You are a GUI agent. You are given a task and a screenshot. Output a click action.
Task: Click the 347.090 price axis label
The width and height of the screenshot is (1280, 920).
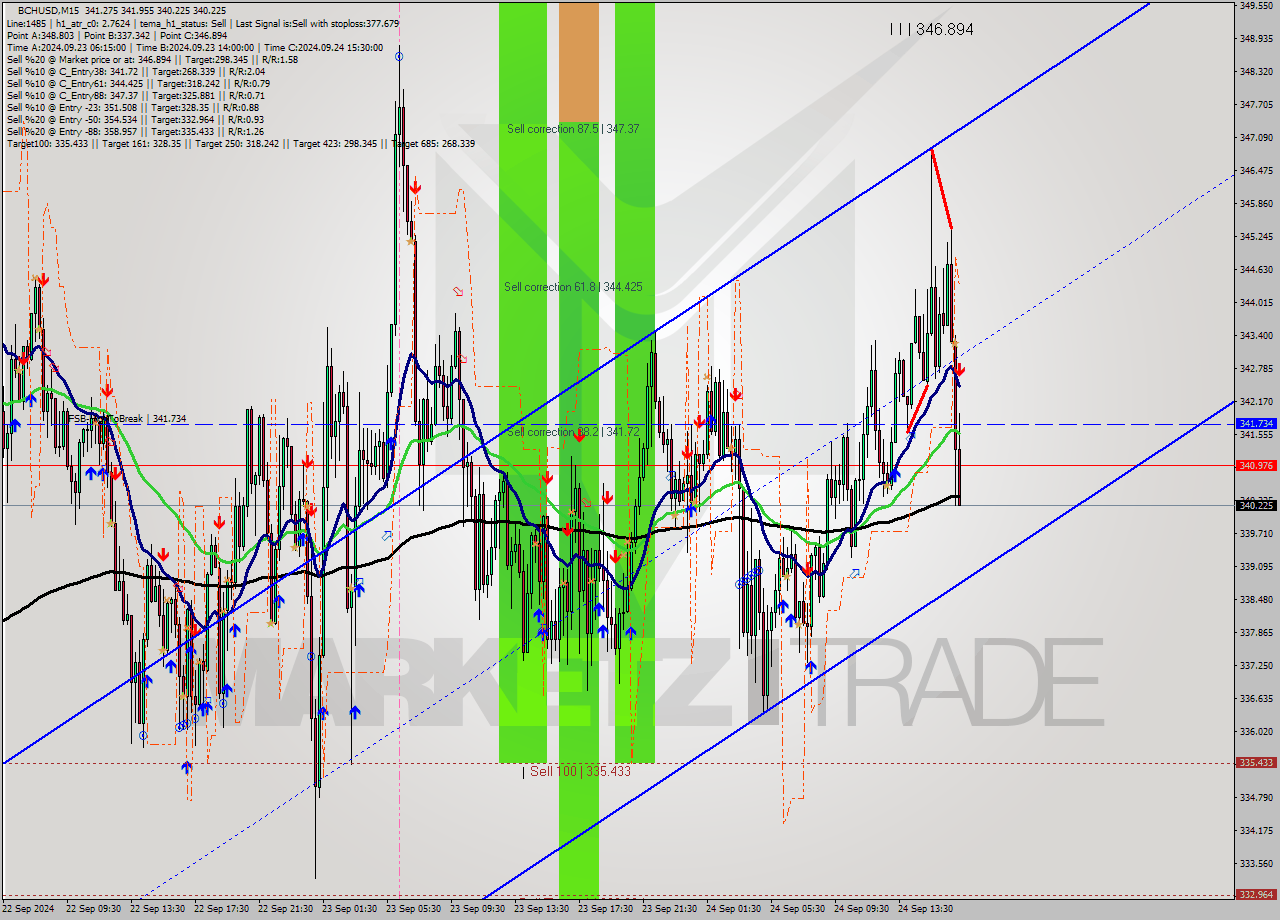(1256, 137)
